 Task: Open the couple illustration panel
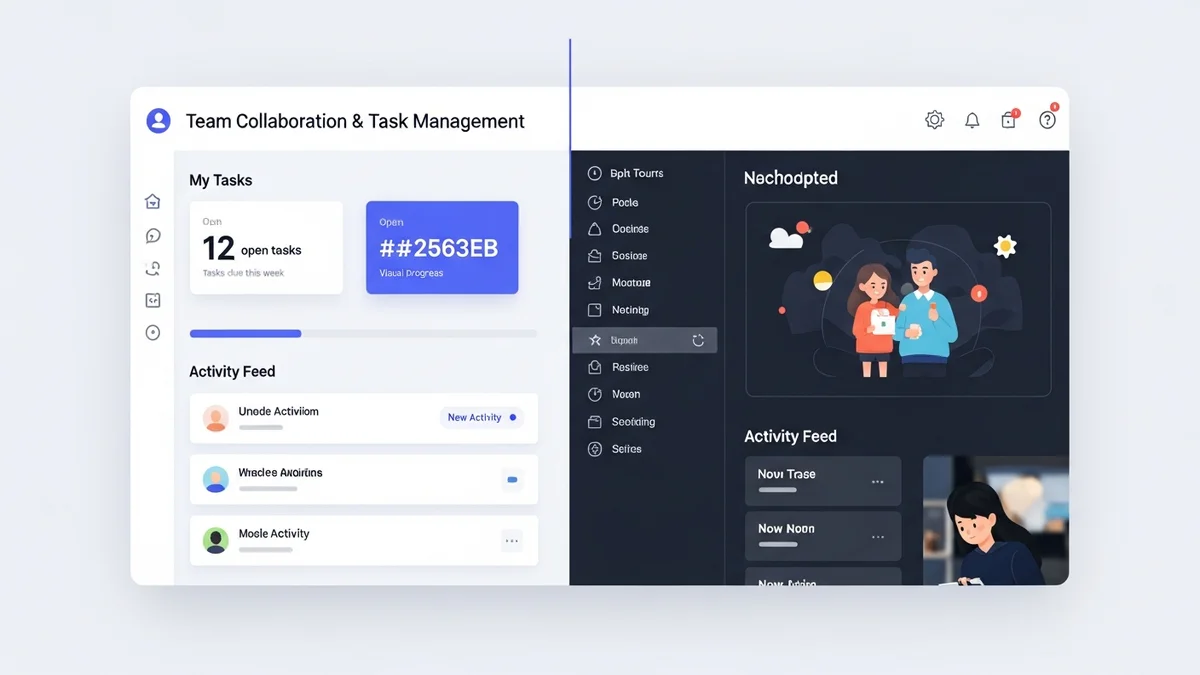tap(898, 300)
